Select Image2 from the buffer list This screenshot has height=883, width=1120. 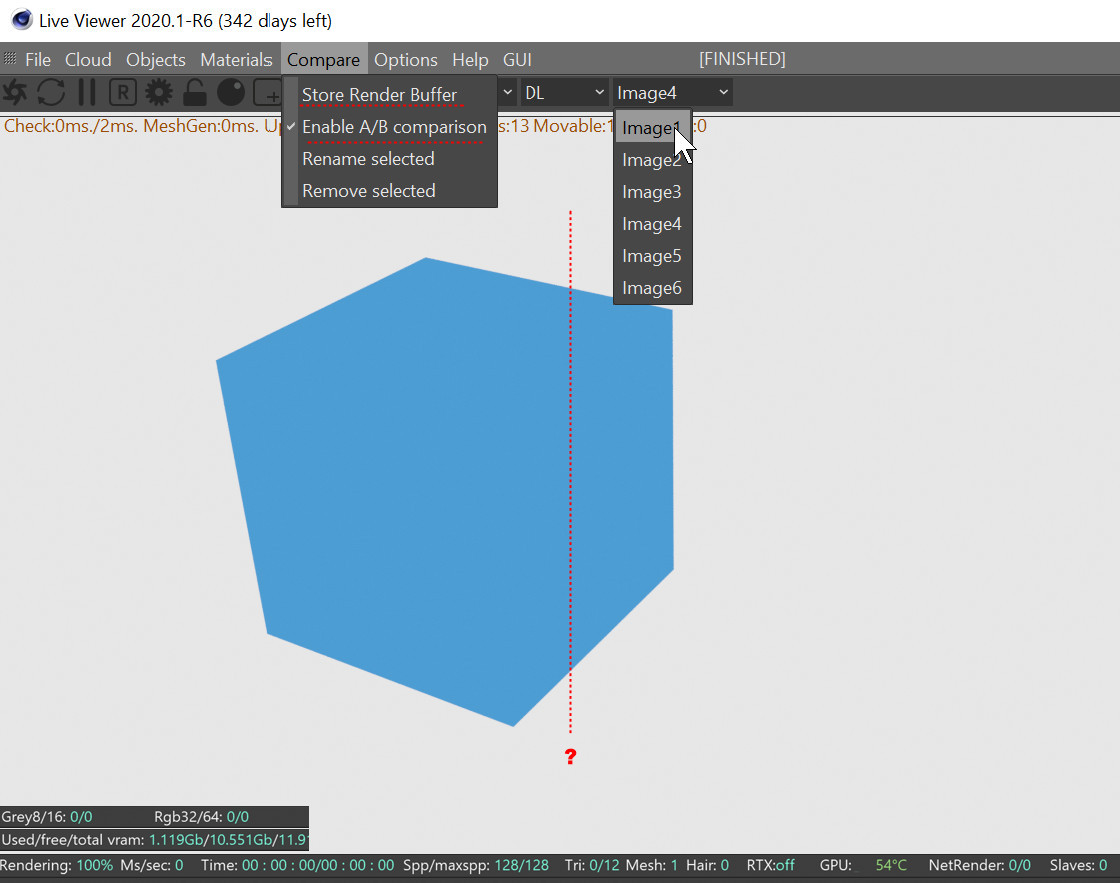[x=653, y=160]
